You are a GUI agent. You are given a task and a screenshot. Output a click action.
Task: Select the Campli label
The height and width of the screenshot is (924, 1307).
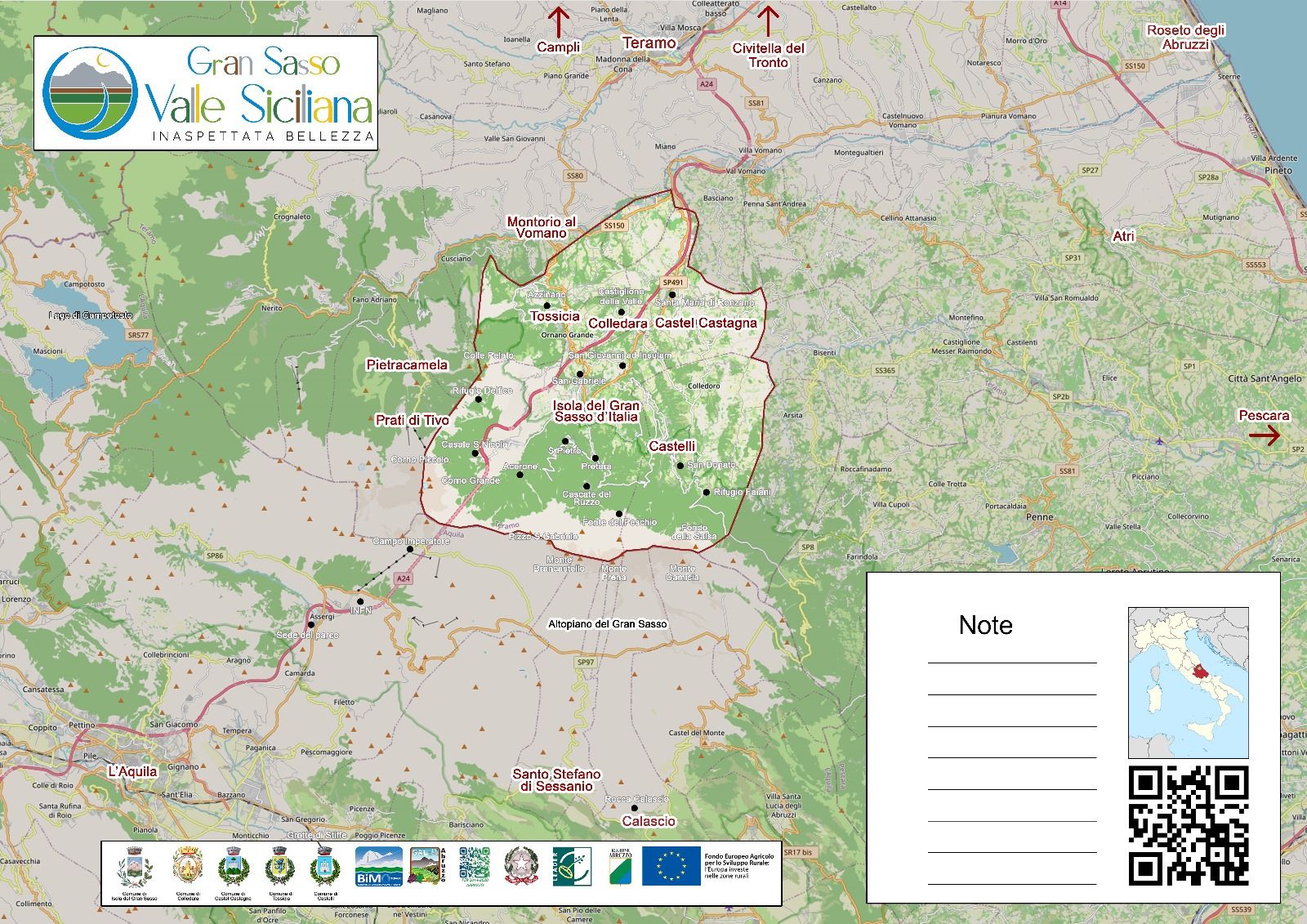(x=558, y=47)
